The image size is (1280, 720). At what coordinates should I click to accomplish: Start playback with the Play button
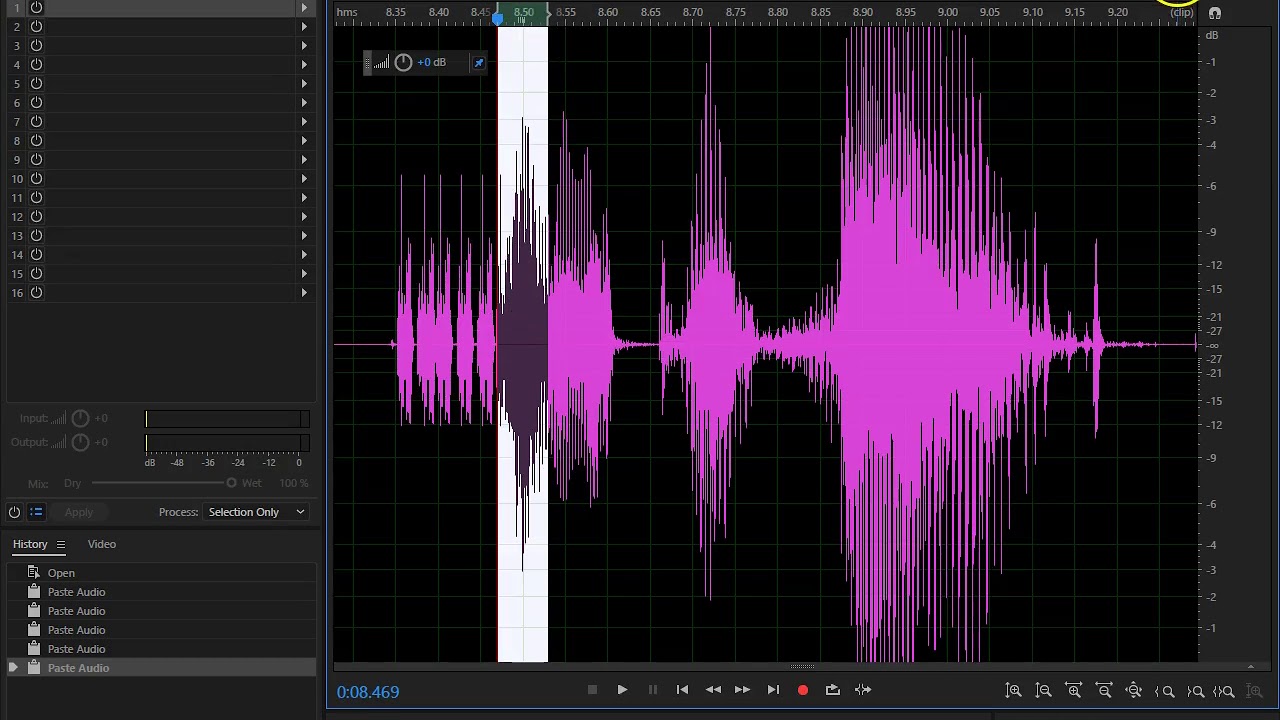622,690
